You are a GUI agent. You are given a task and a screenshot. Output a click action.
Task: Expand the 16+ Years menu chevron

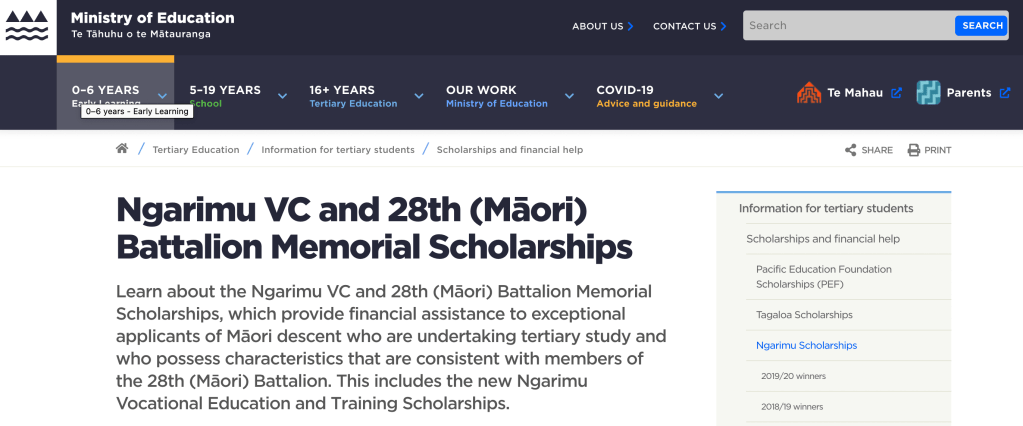click(x=419, y=96)
